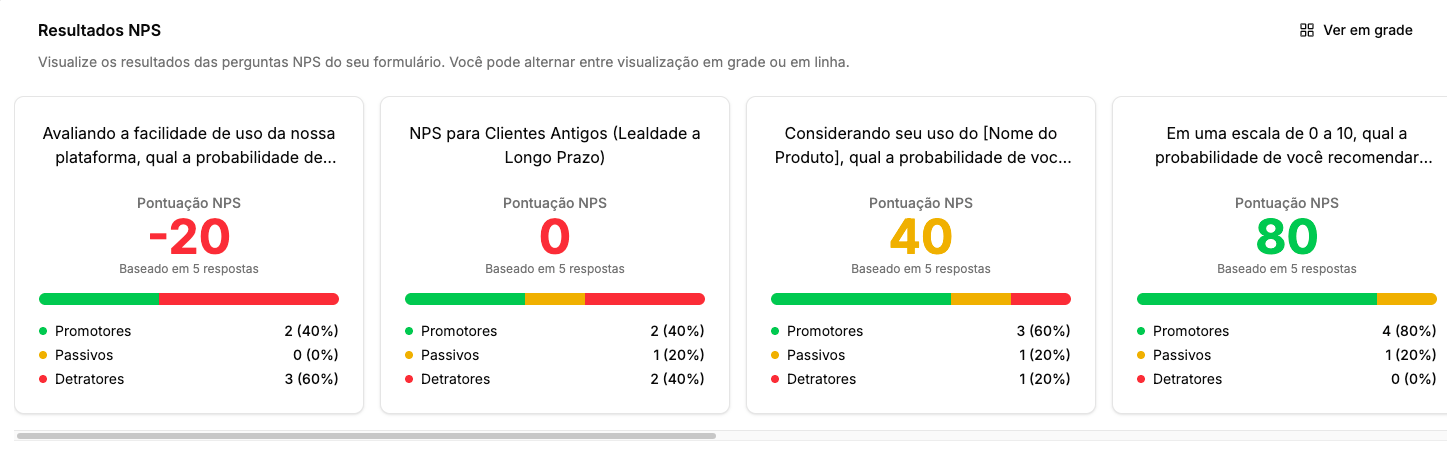Click the yellow Passivos dot in the 0 score card
The width and height of the screenshot is (1450, 450).
click(409, 355)
